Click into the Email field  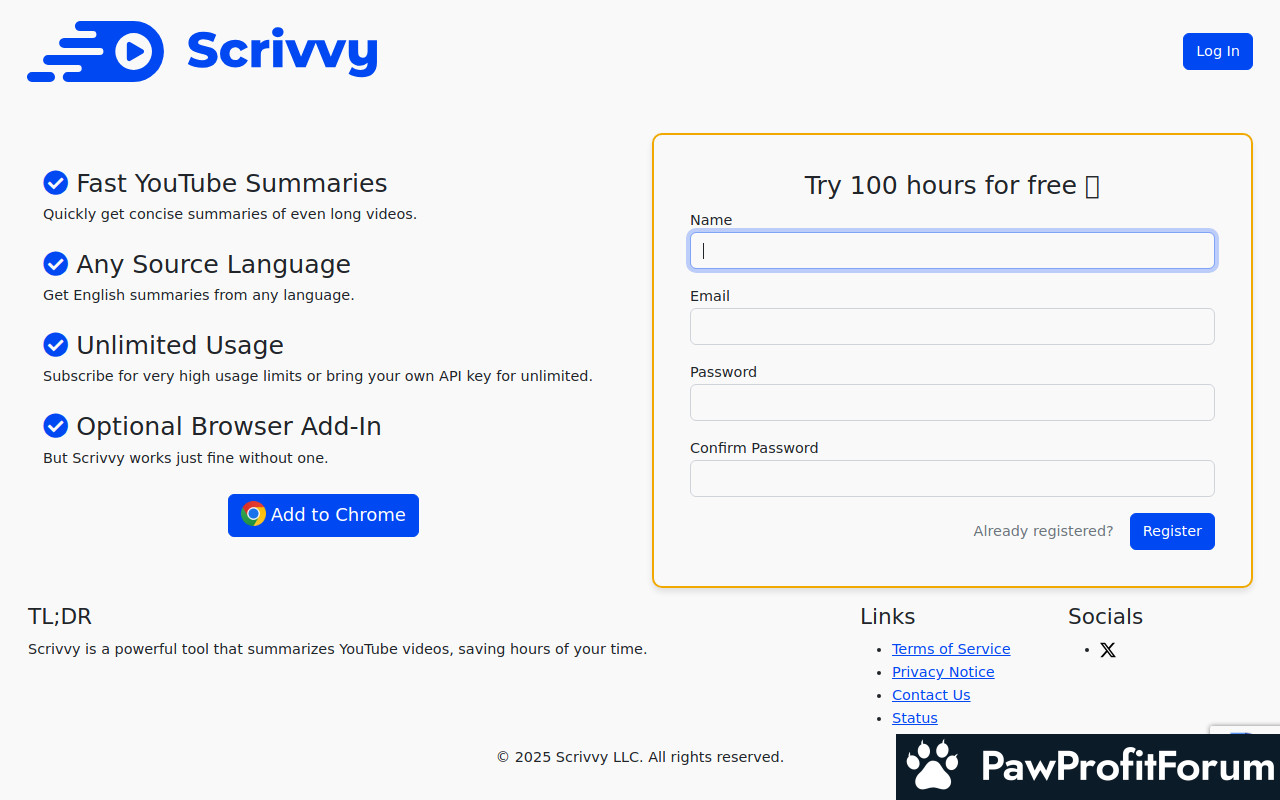pyautogui.click(x=952, y=327)
